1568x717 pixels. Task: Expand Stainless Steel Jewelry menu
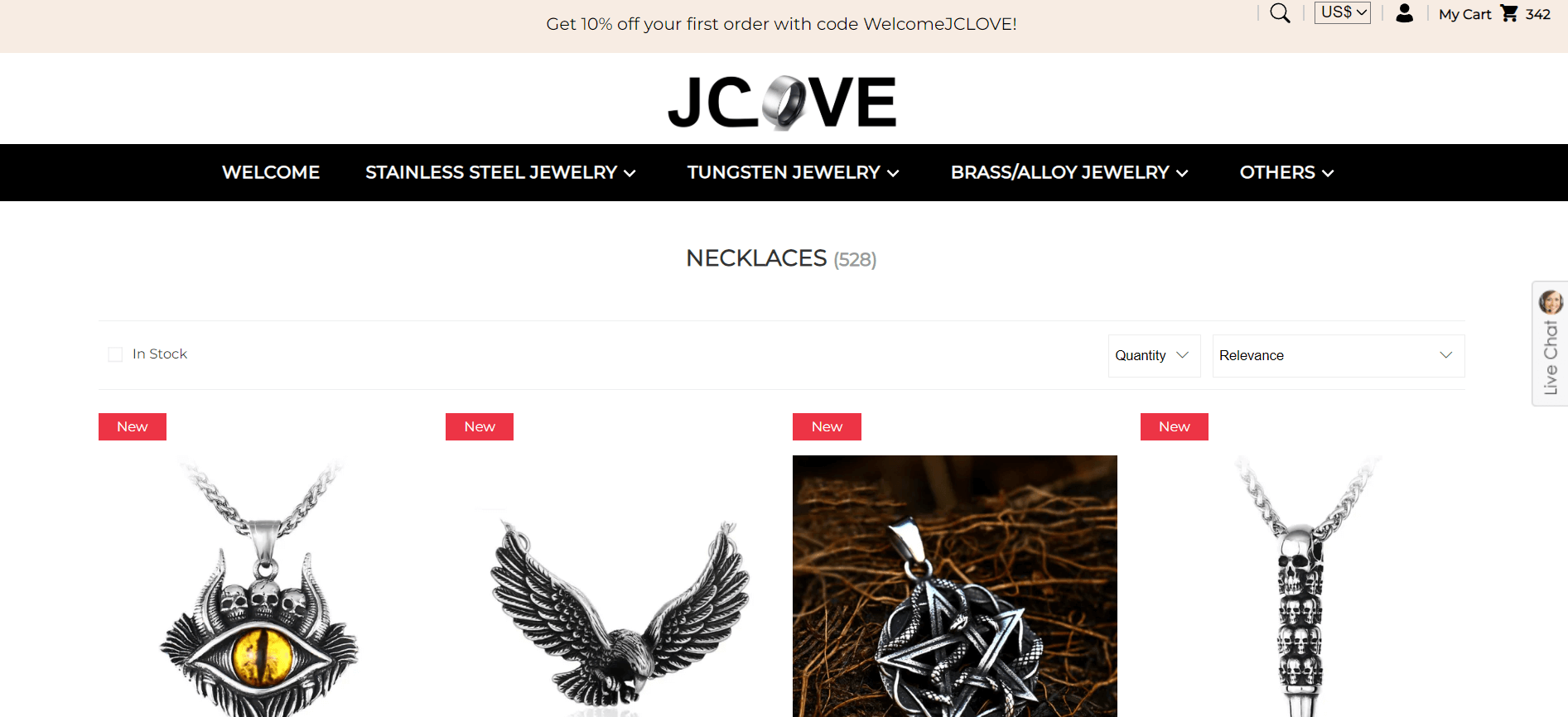tap(500, 172)
